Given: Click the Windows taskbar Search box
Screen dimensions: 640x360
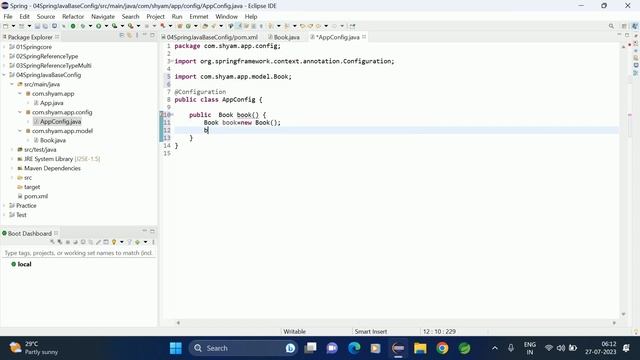Looking at the screenshot, I should (x=243, y=348).
